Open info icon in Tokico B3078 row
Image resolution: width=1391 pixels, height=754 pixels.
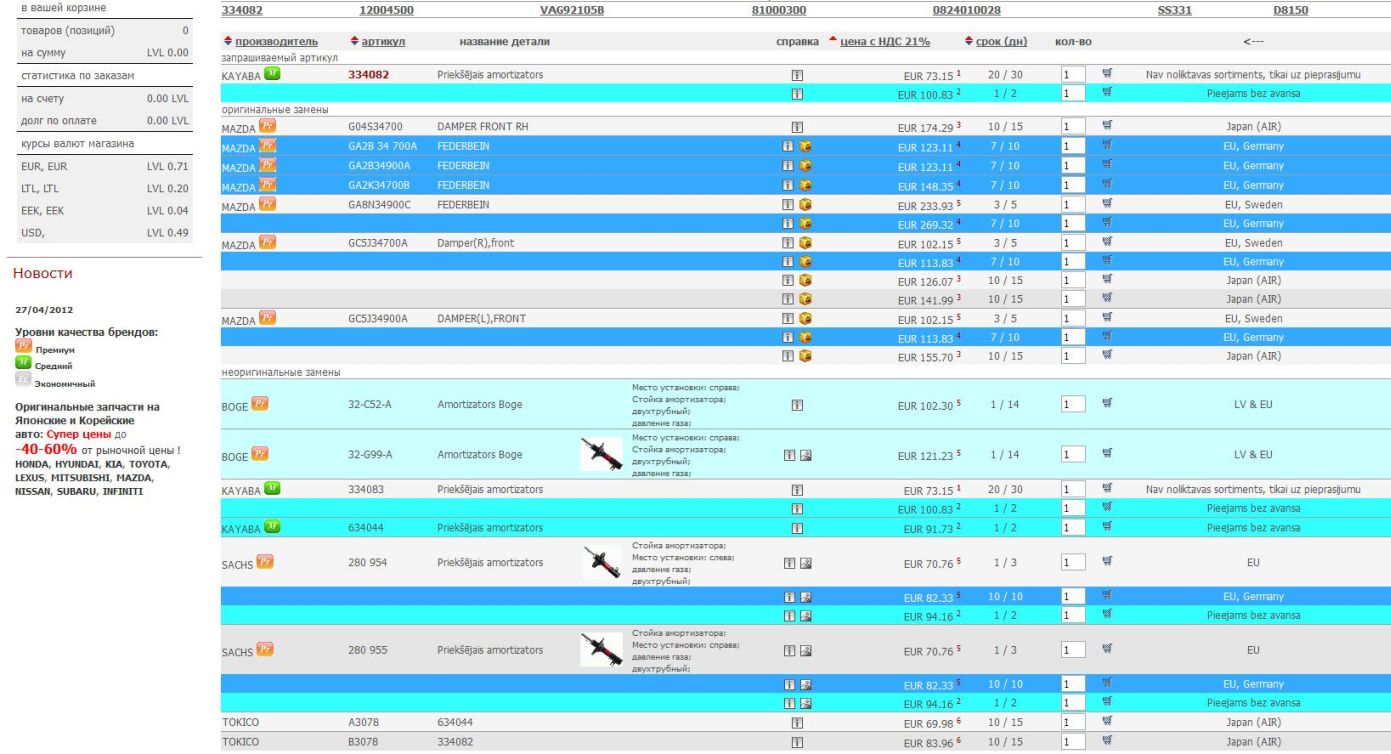tap(797, 742)
